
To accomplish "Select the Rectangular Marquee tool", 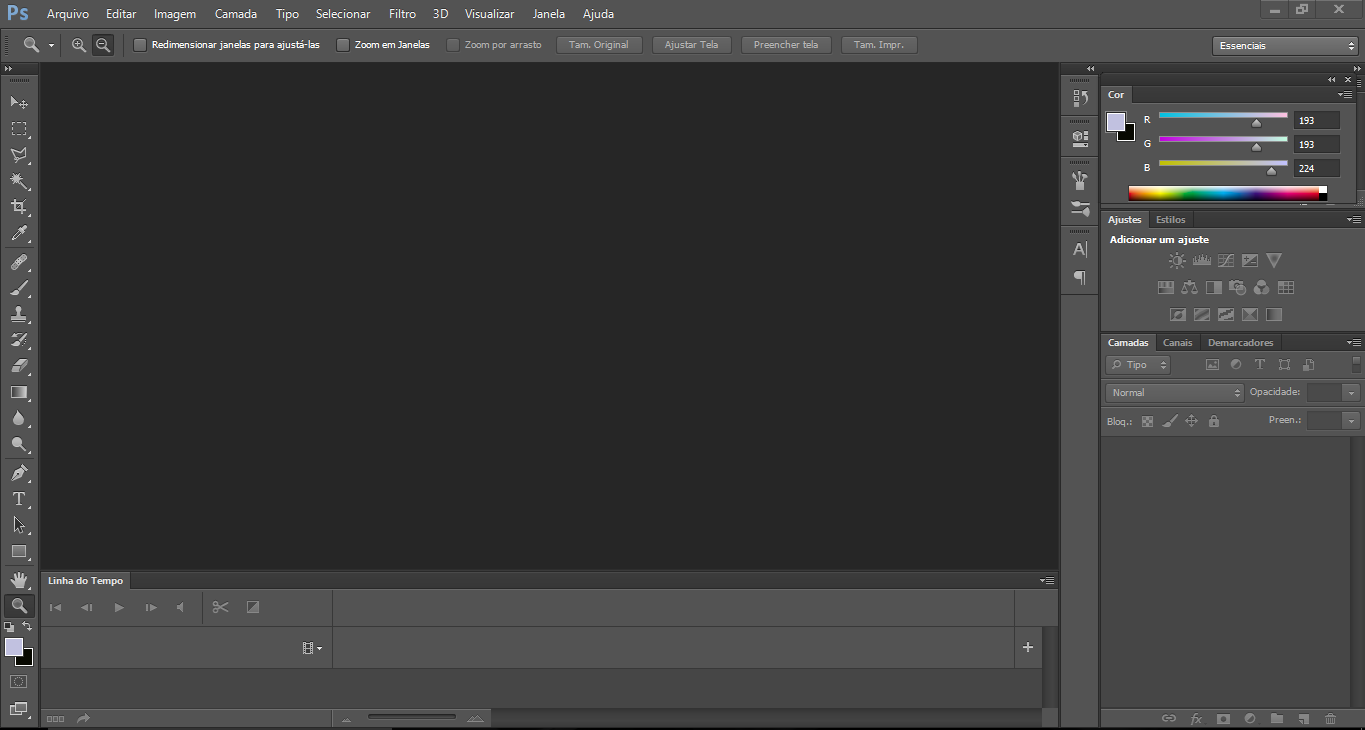I will pos(19,129).
